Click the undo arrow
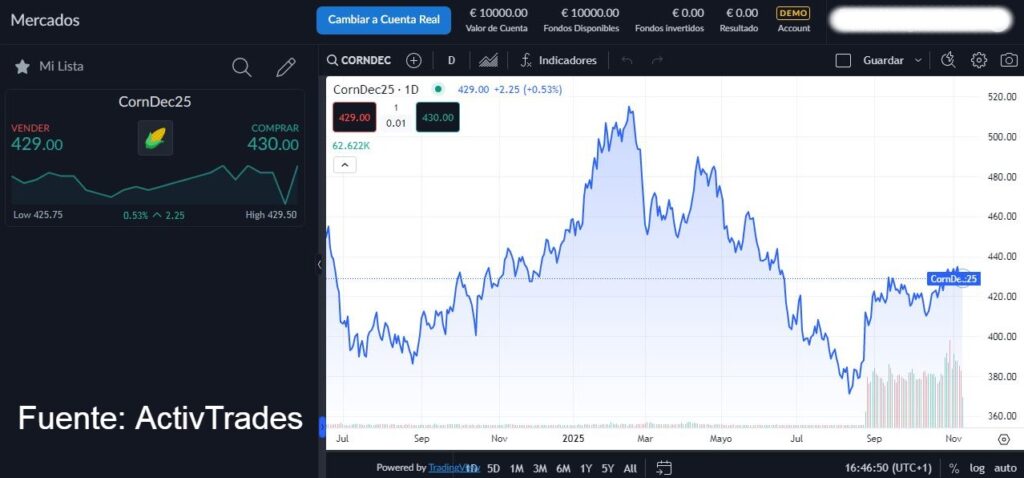The height and width of the screenshot is (478, 1024). 627,61
